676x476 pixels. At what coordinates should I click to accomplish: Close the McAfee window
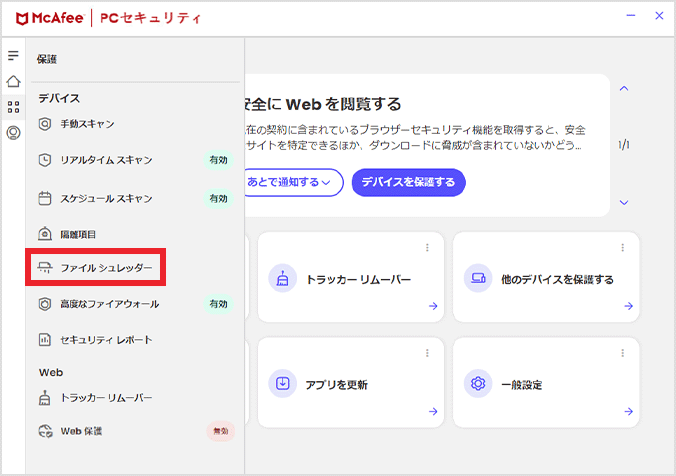659,16
